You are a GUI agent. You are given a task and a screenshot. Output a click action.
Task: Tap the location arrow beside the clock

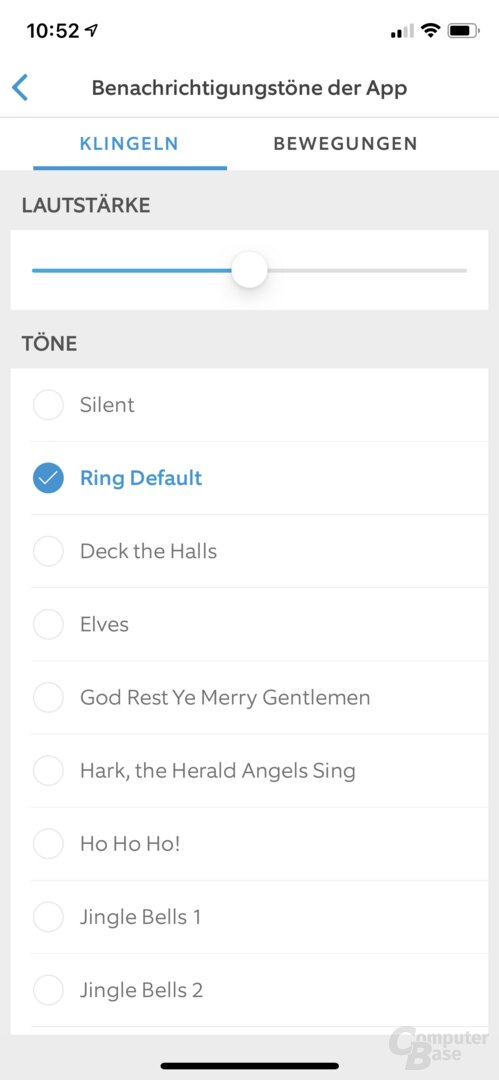coord(92,30)
